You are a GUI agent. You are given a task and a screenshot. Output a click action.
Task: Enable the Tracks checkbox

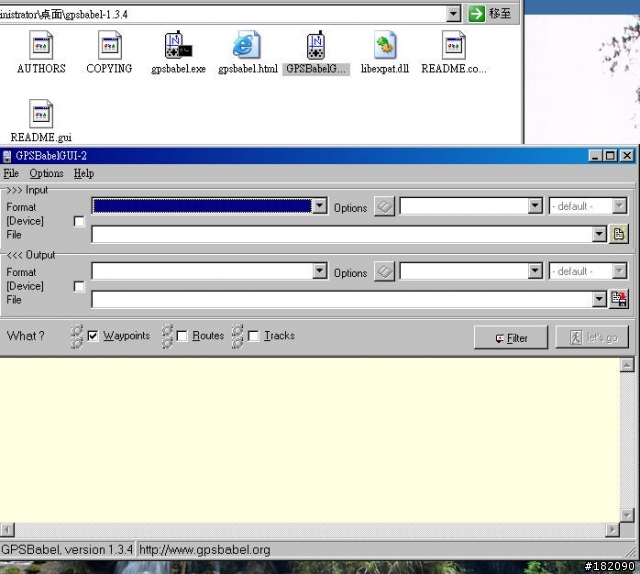(253, 336)
